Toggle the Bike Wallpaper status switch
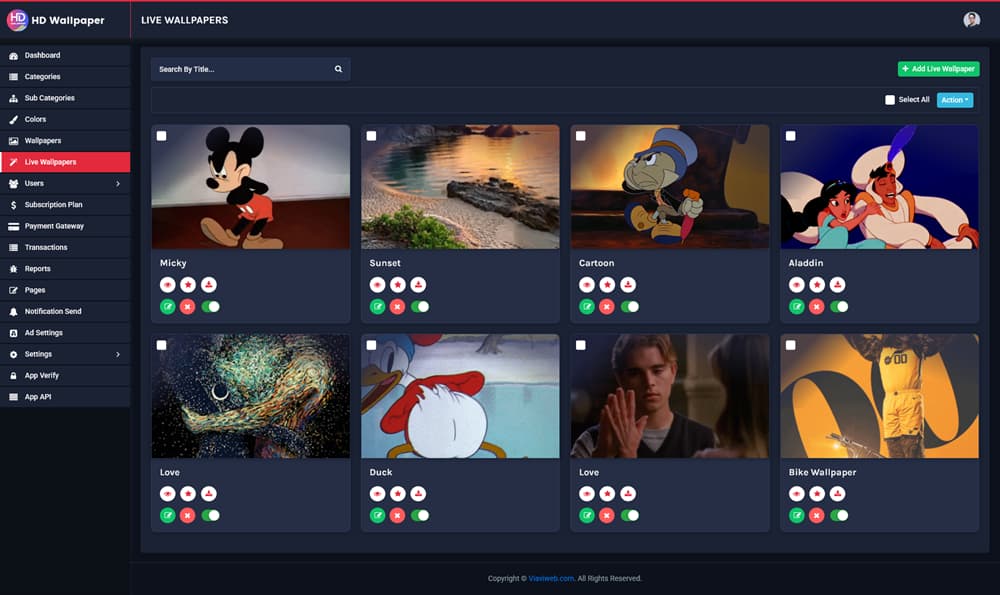1000x595 pixels. (839, 515)
